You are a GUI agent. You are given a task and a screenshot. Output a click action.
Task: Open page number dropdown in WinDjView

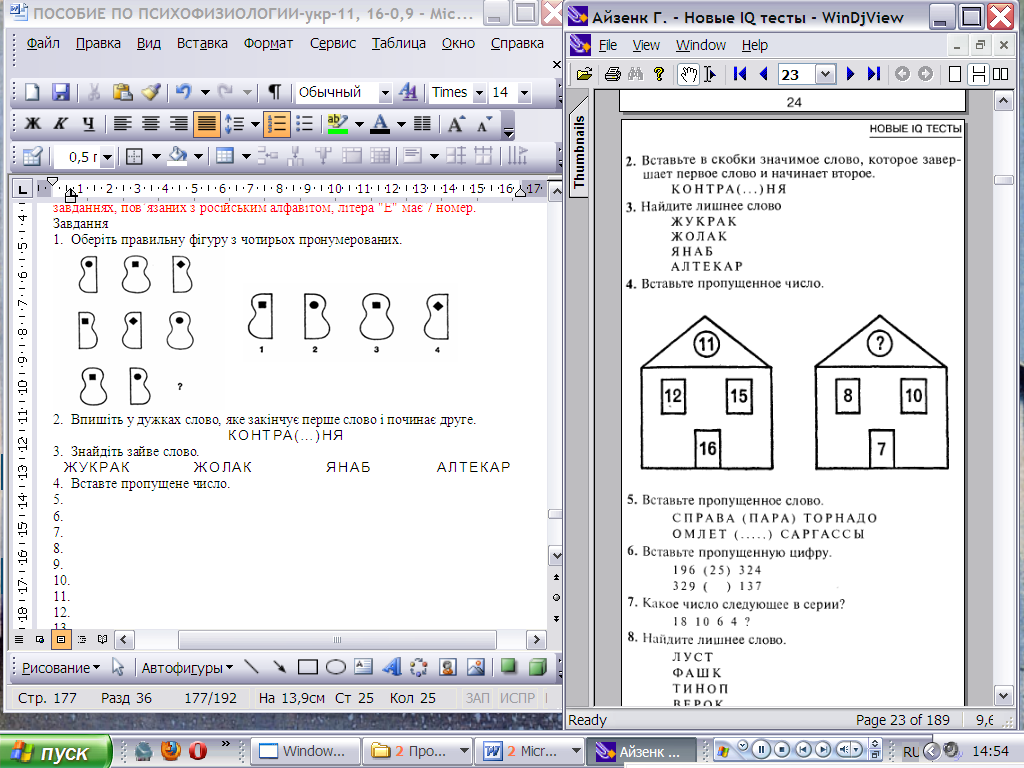click(x=825, y=74)
